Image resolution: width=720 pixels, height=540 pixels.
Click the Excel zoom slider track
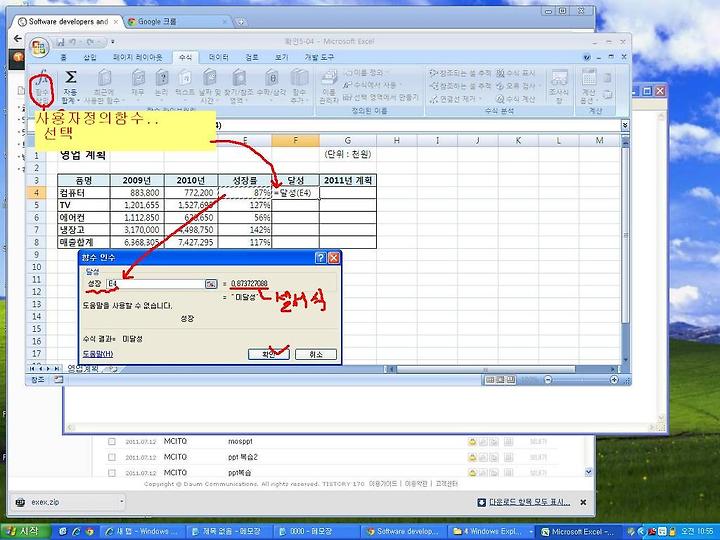pos(581,380)
